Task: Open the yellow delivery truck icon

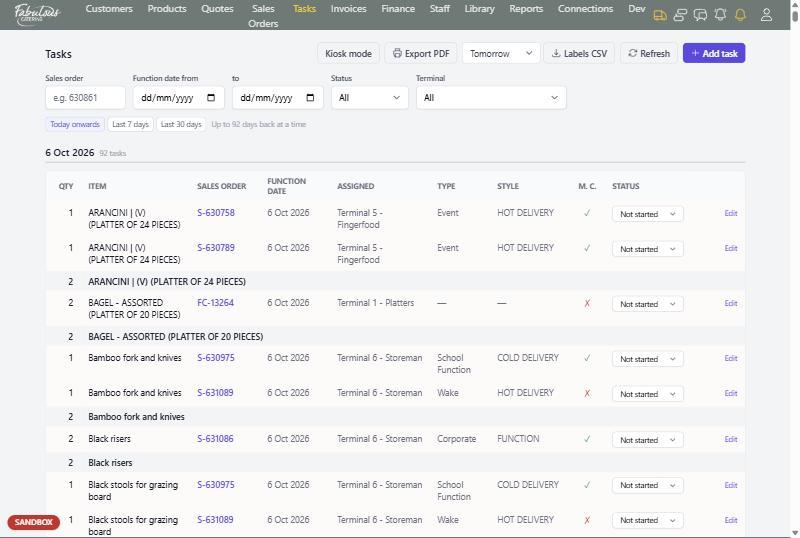Action: [x=660, y=15]
